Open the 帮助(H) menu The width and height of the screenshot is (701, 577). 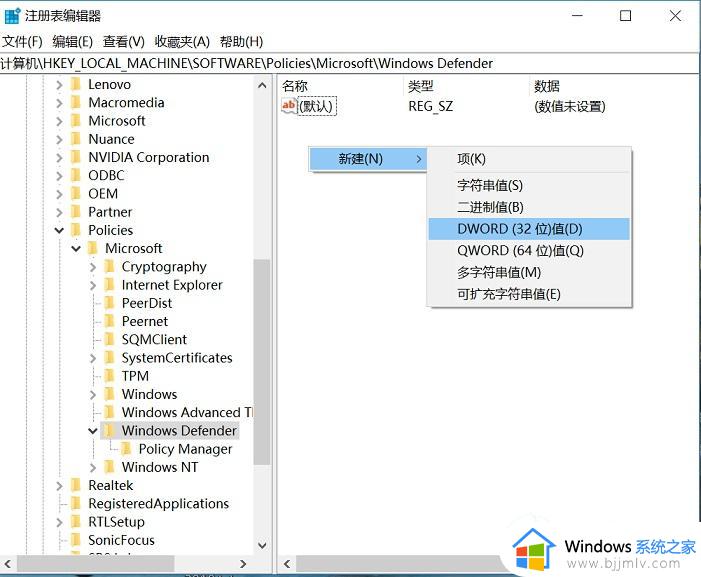point(241,42)
